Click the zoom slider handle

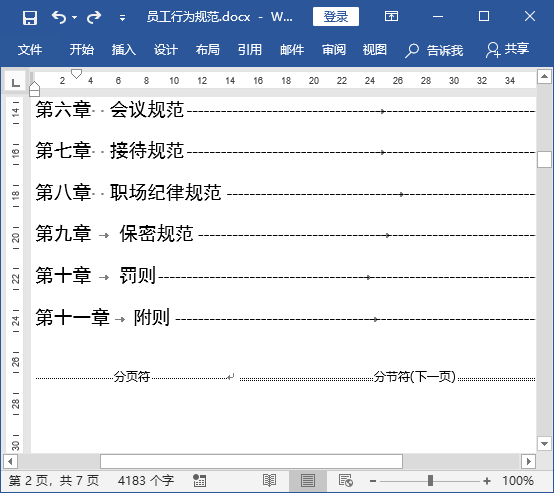pyautogui.click(x=430, y=481)
